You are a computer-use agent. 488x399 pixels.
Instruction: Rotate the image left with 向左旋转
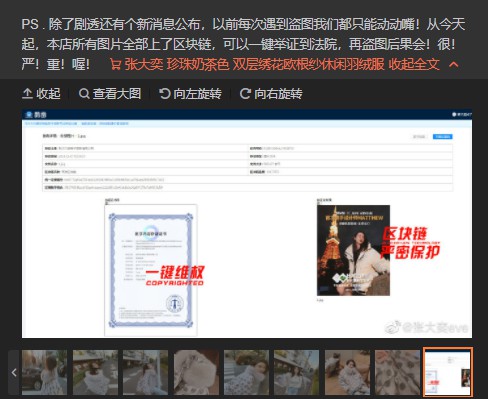(190, 94)
